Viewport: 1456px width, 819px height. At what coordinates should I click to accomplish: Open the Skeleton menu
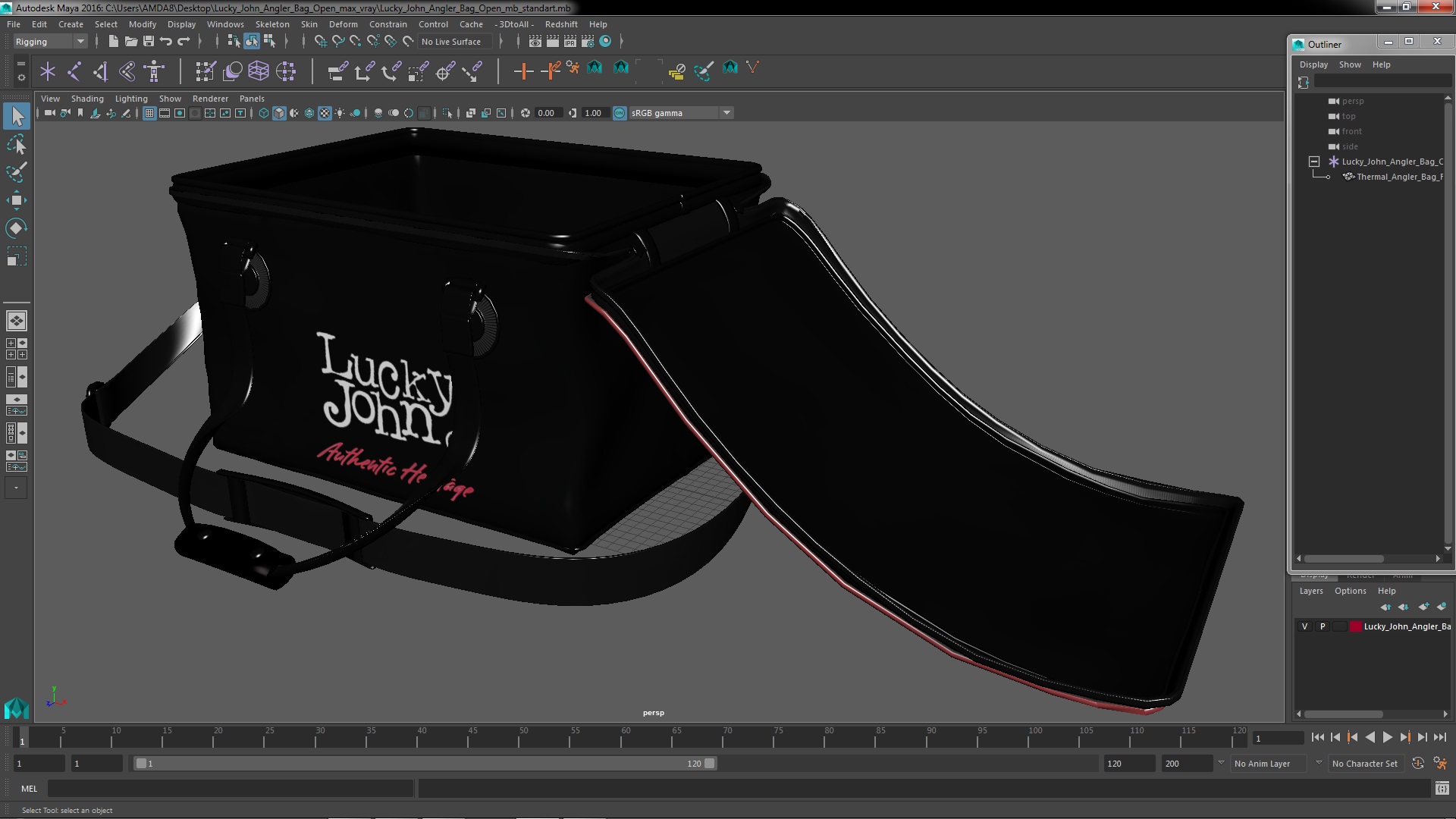[x=272, y=24]
